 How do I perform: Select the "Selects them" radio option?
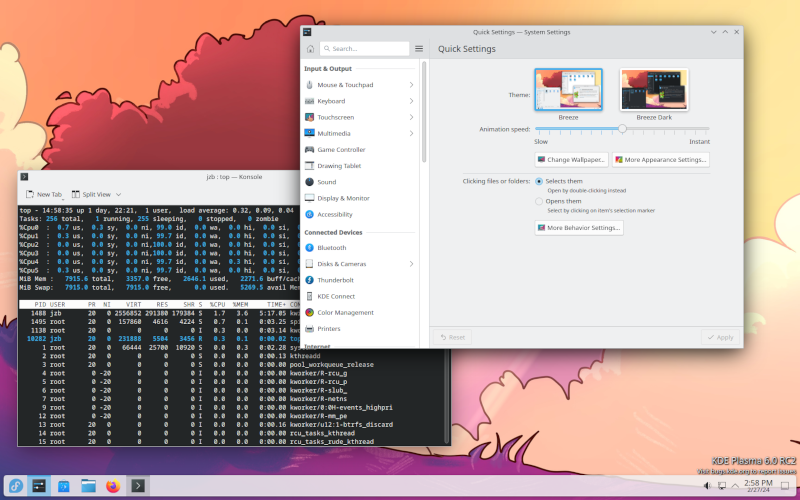pyautogui.click(x=540, y=181)
